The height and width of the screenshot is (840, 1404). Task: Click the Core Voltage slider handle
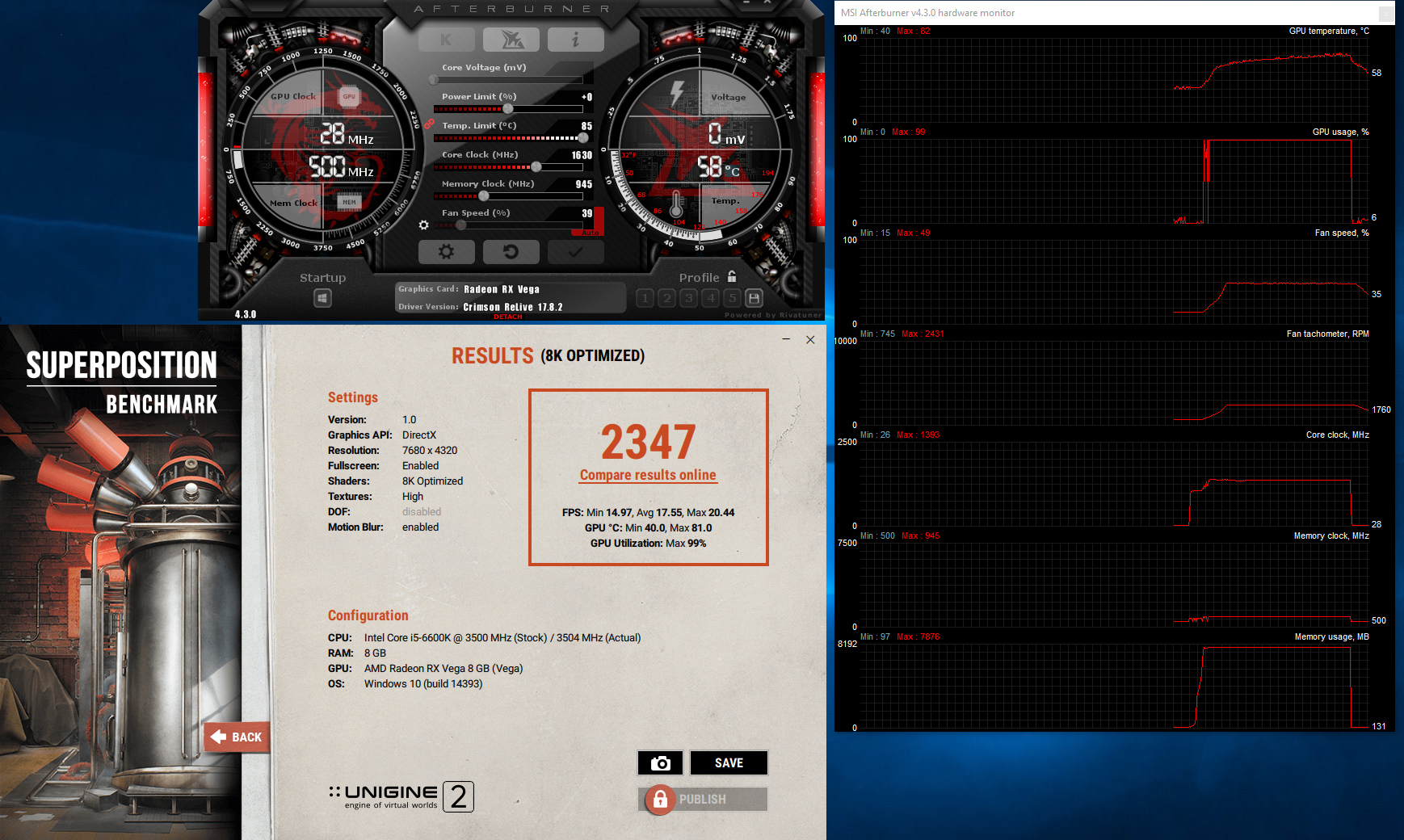point(435,80)
